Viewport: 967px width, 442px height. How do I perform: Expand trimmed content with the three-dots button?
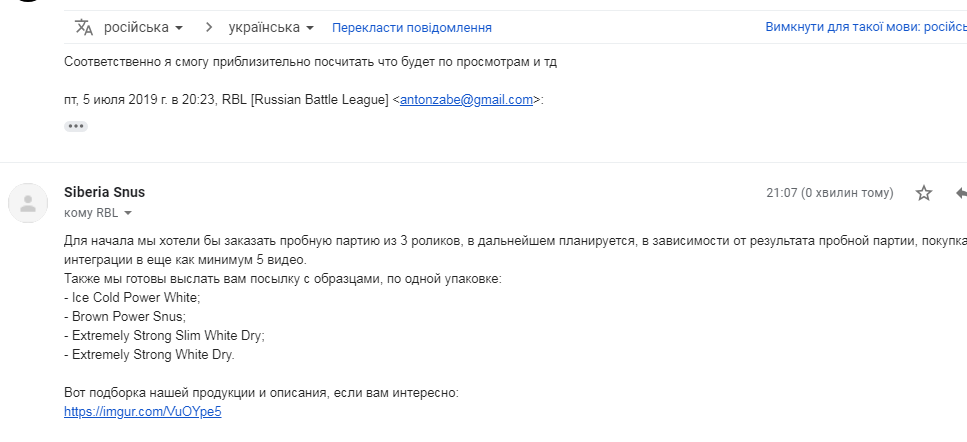pos(76,126)
